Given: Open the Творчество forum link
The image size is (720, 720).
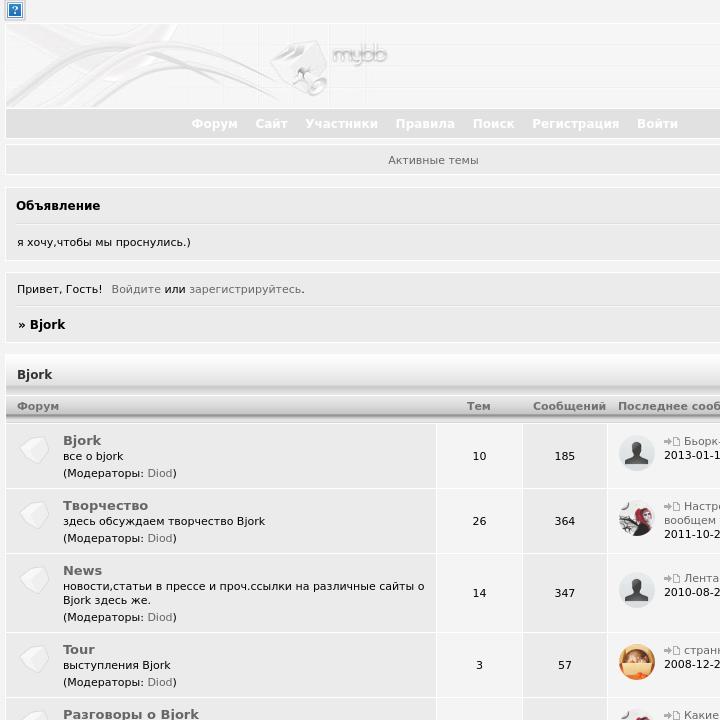Looking at the screenshot, I should pyautogui.click(x=106, y=506).
